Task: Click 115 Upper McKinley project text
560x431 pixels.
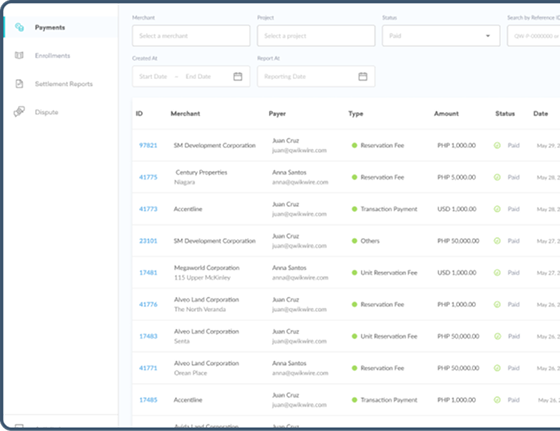Action: [x=202, y=277]
